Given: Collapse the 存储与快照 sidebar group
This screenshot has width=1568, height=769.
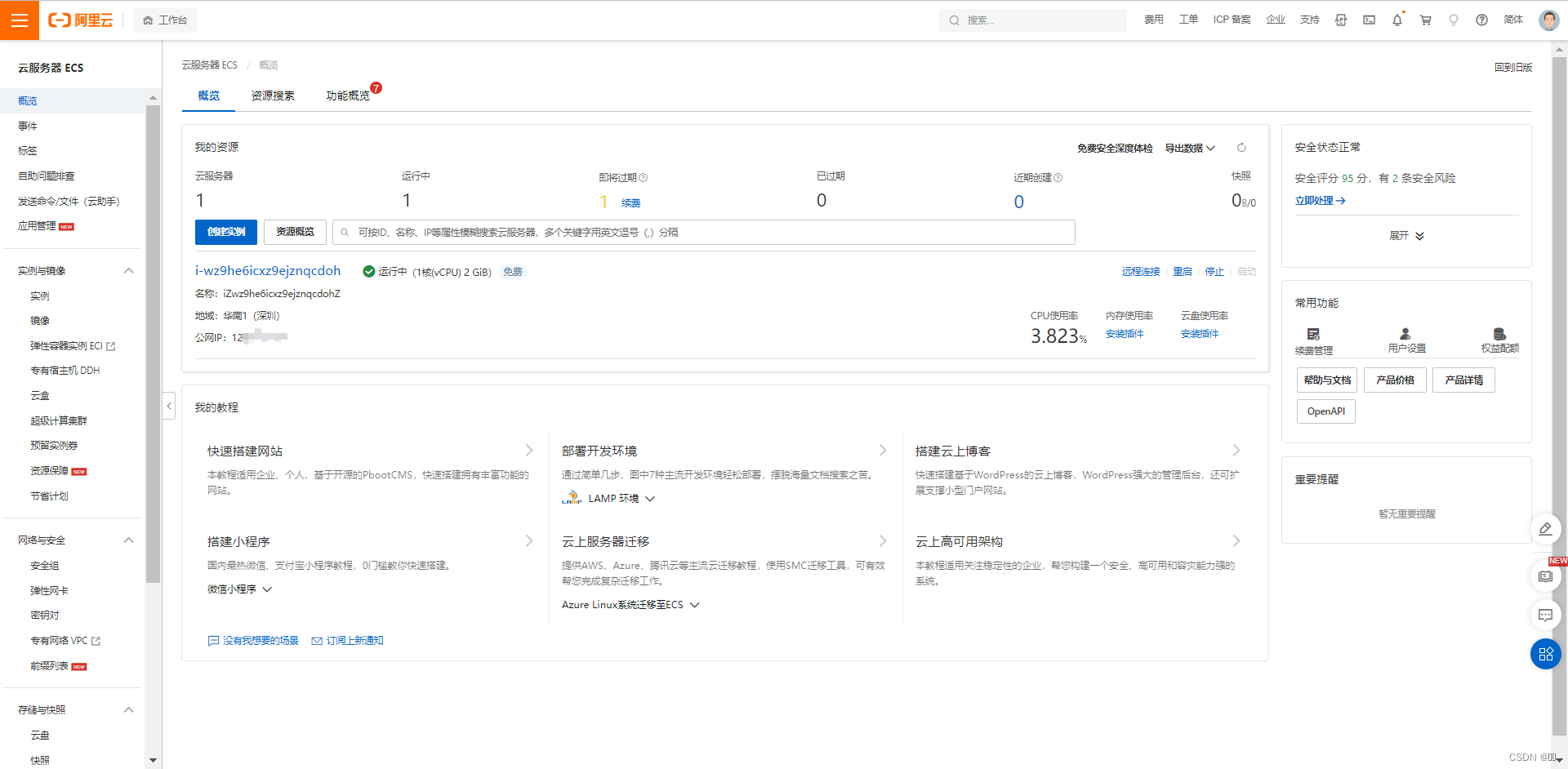Looking at the screenshot, I should point(128,710).
